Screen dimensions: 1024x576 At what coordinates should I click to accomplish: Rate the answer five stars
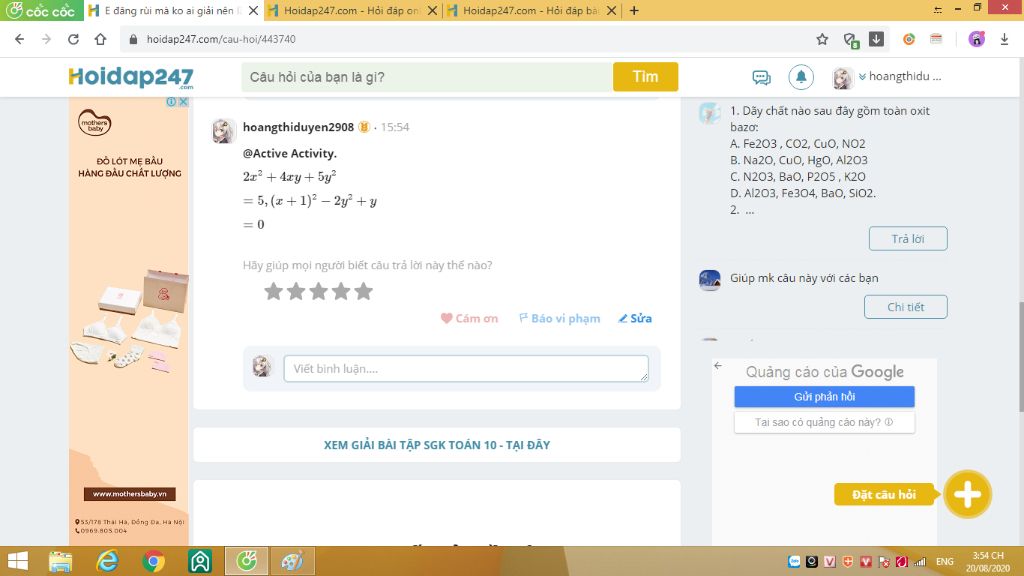363,291
